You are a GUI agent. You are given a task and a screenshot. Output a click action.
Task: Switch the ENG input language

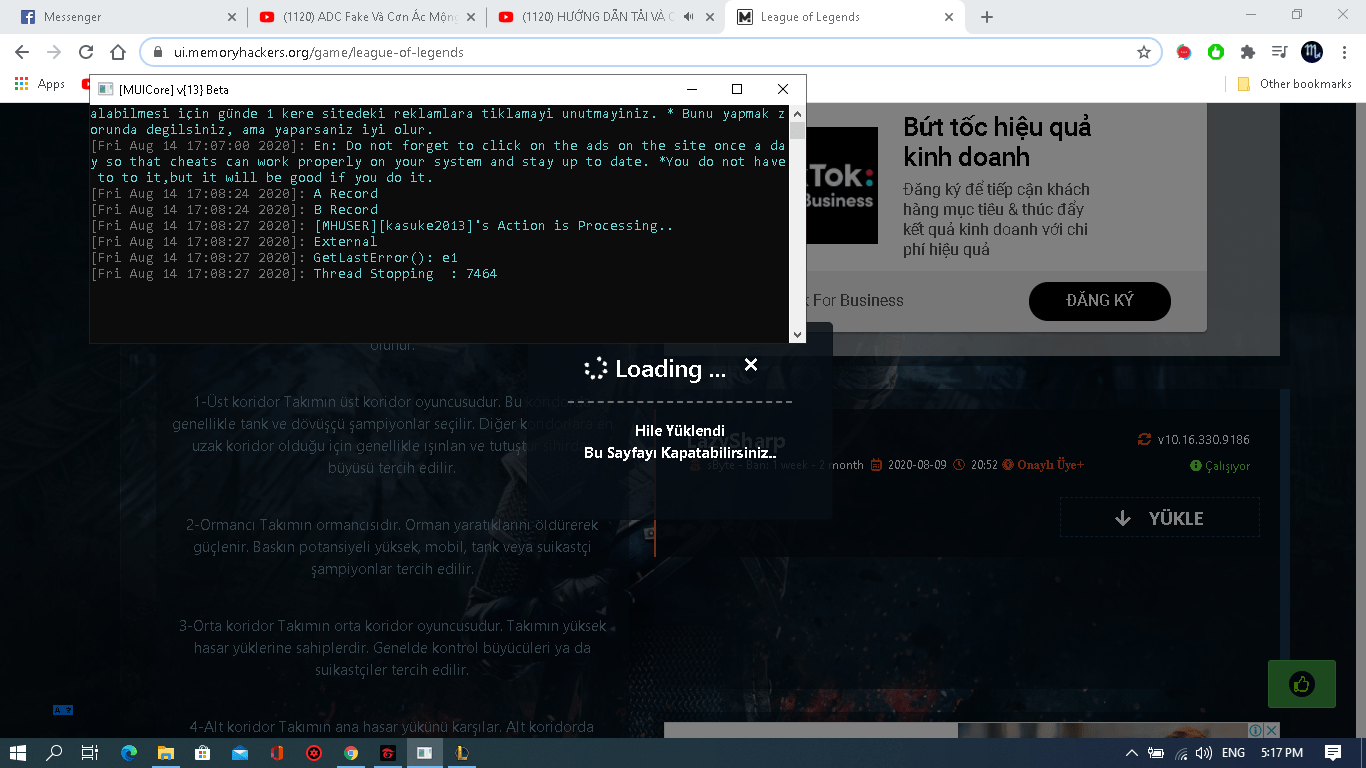click(x=1234, y=753)
